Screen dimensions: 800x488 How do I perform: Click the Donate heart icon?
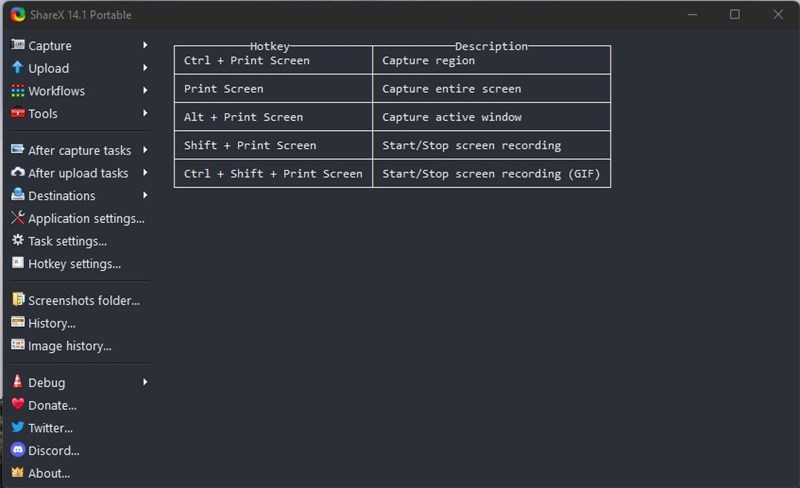point(17,405)
